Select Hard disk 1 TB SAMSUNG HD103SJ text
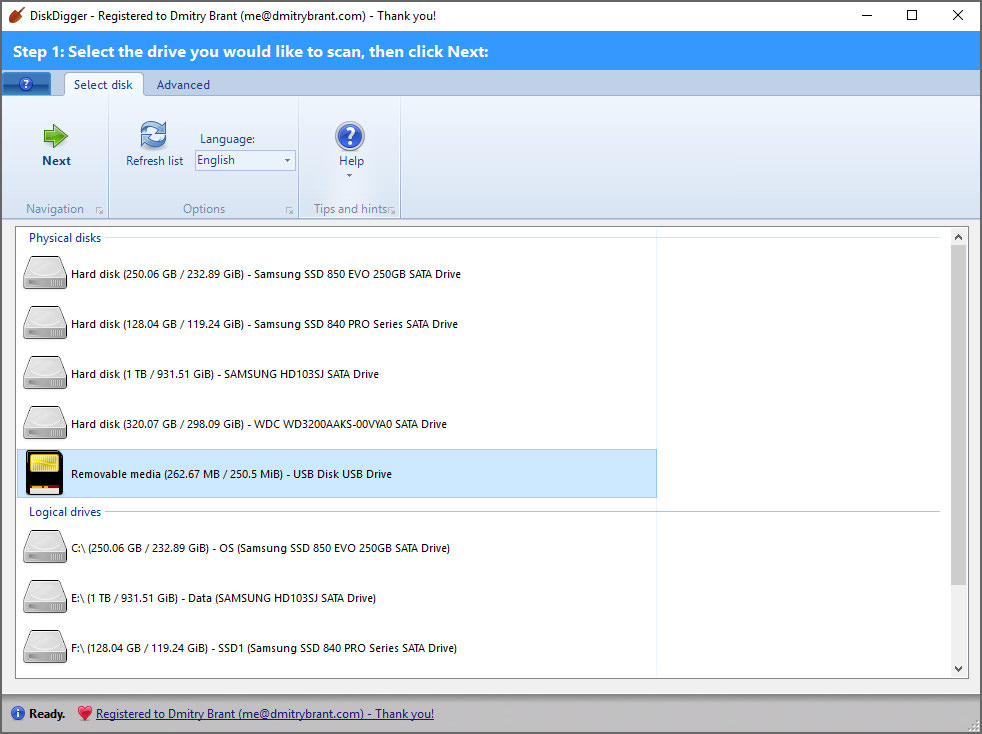The image size is (982, 734). pyautogui.click(x=225, y=375)
